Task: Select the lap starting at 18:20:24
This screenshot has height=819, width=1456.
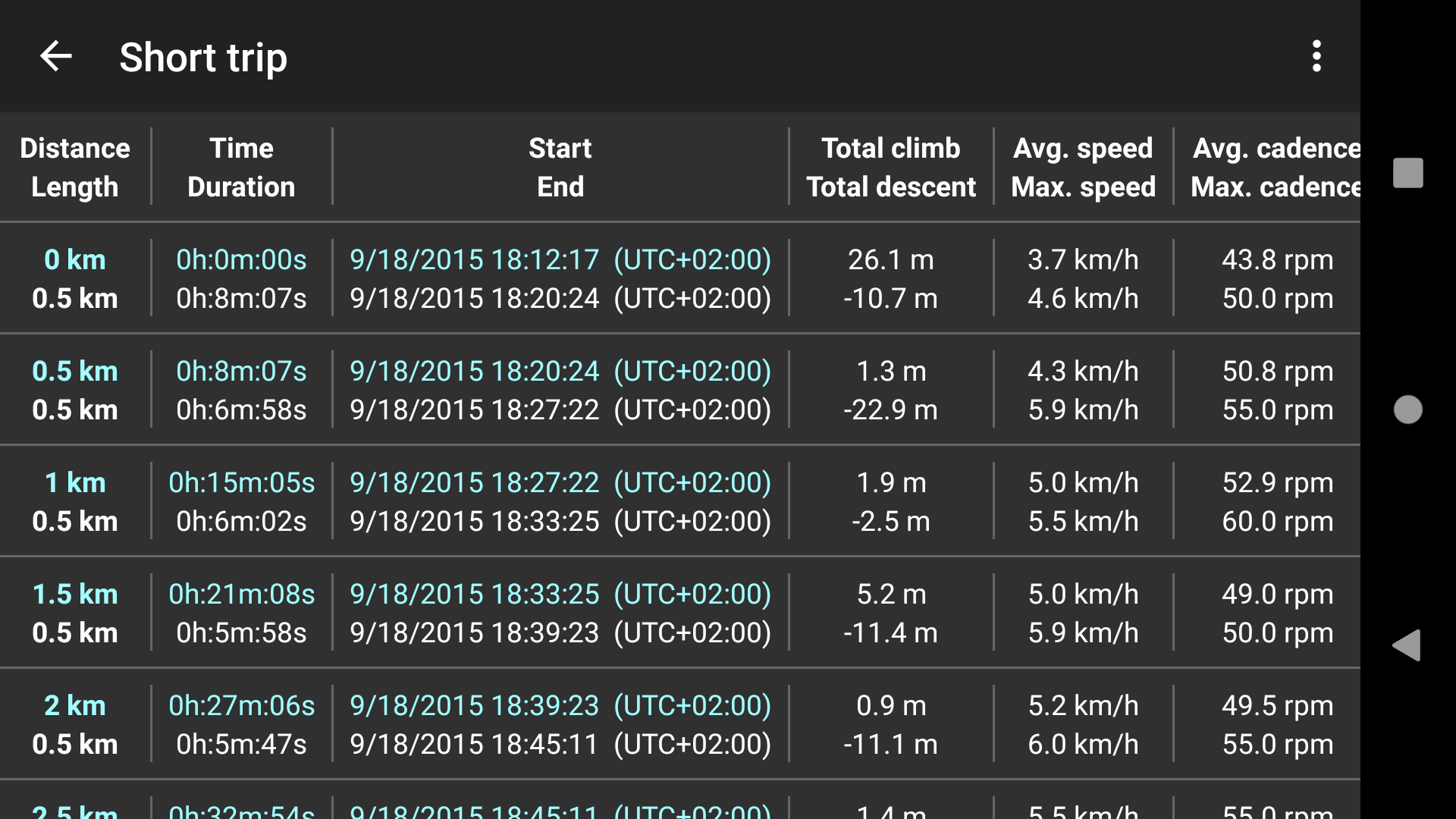Action: tap(560, 390)
